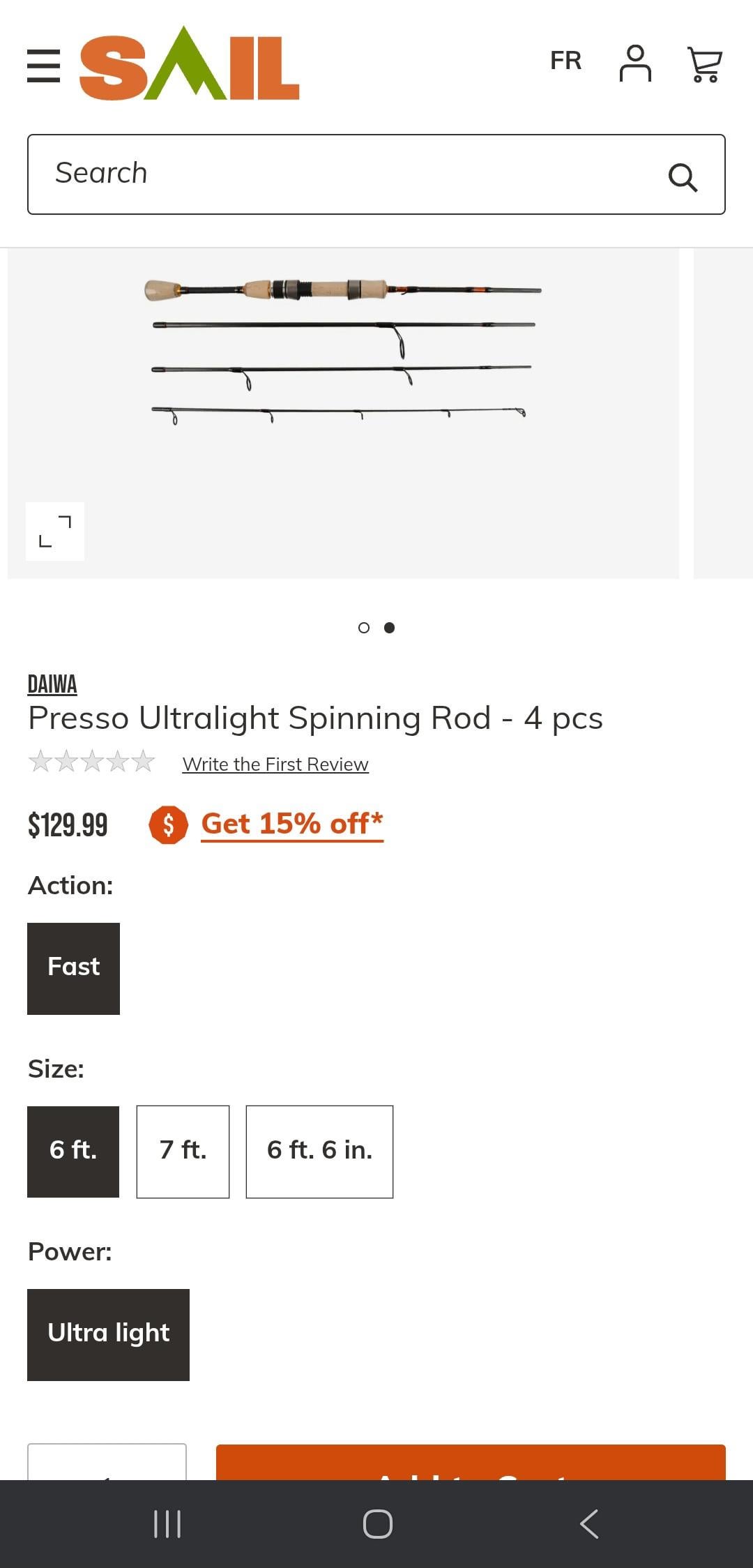Open the Get 15% off offer

click(x=292, y=824)
